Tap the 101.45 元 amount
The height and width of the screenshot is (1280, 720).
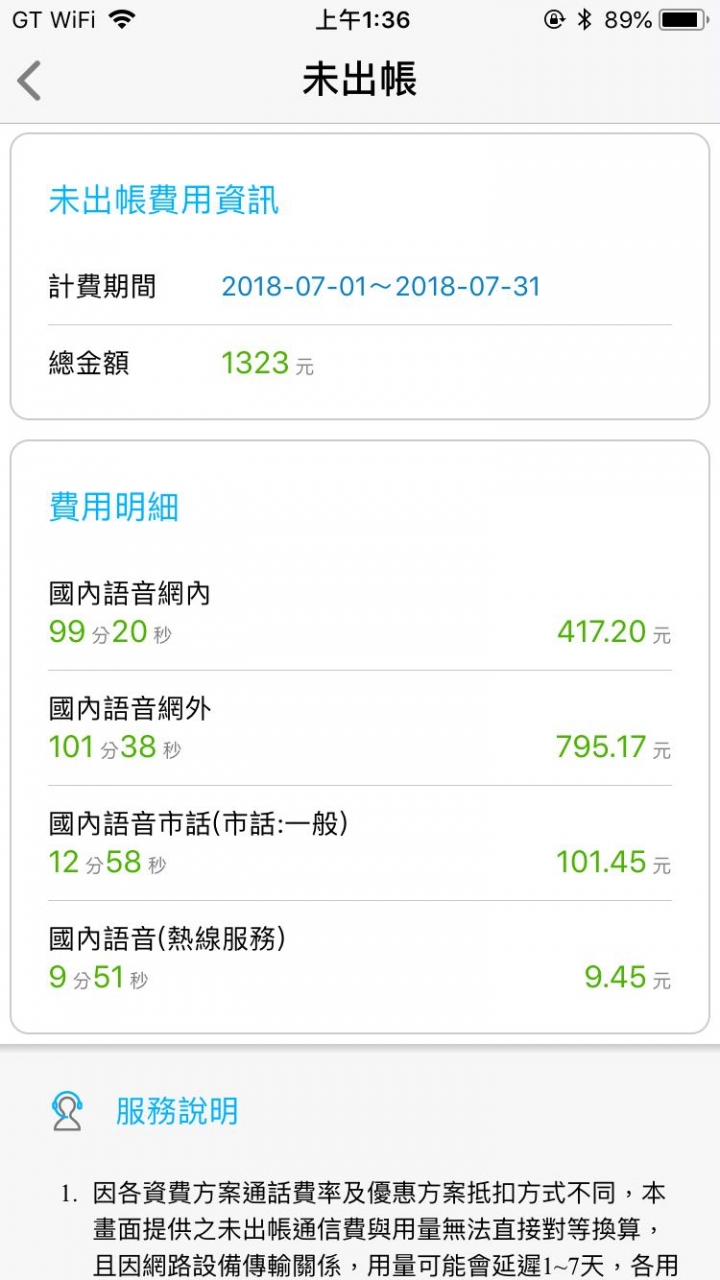point(614,862)
